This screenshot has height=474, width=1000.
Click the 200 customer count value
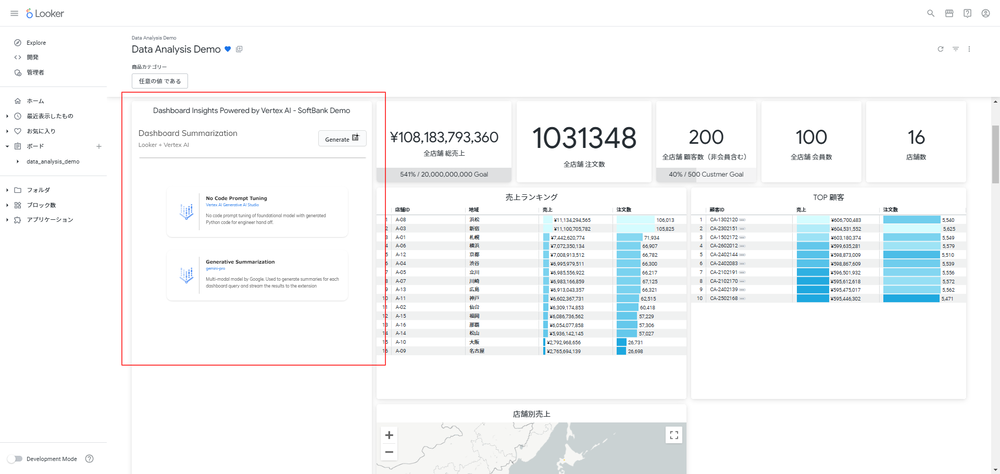click(x=706, y=137)
